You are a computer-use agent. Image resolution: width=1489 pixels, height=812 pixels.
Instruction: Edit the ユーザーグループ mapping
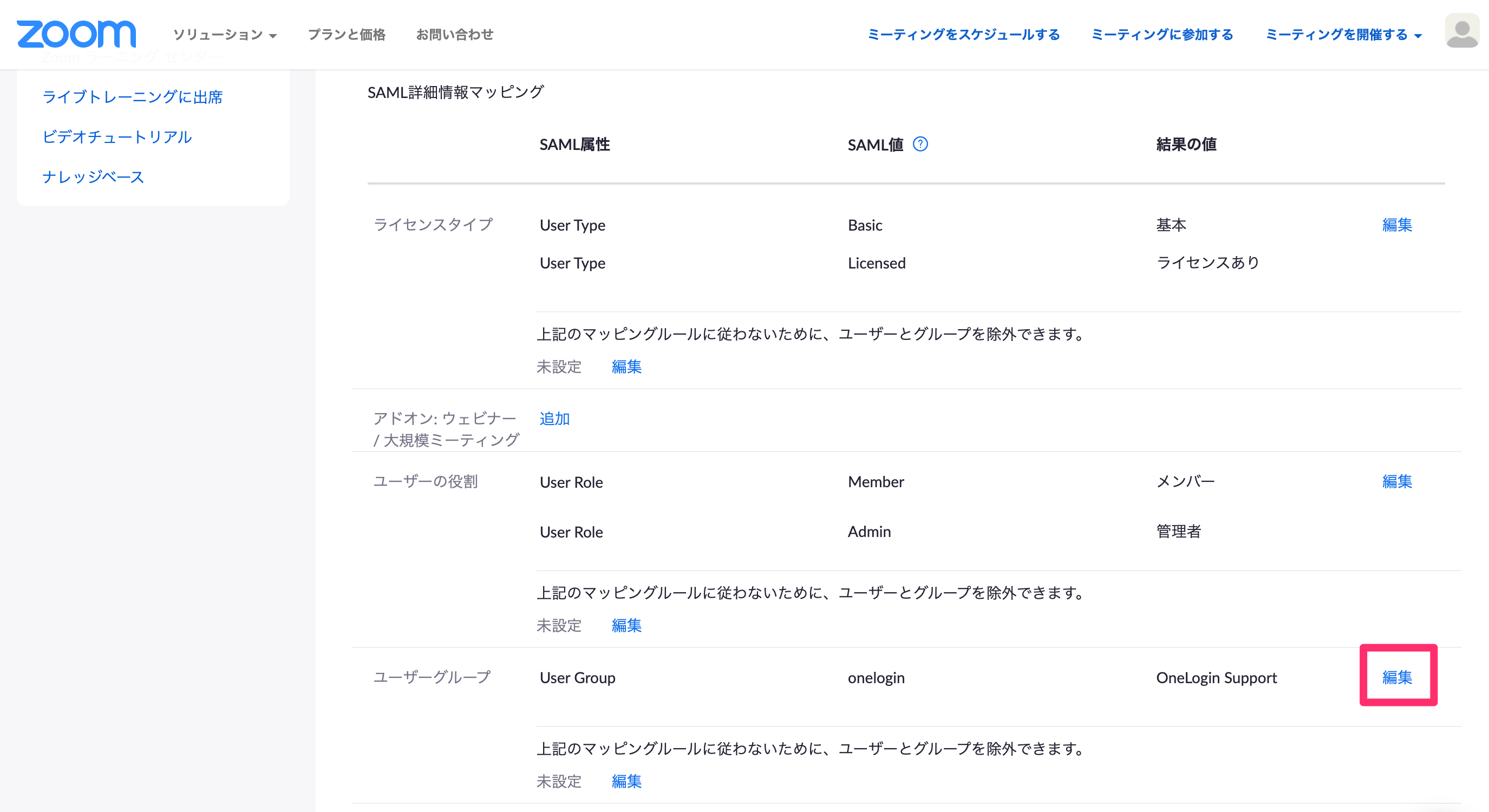(x=1397, y=677)
